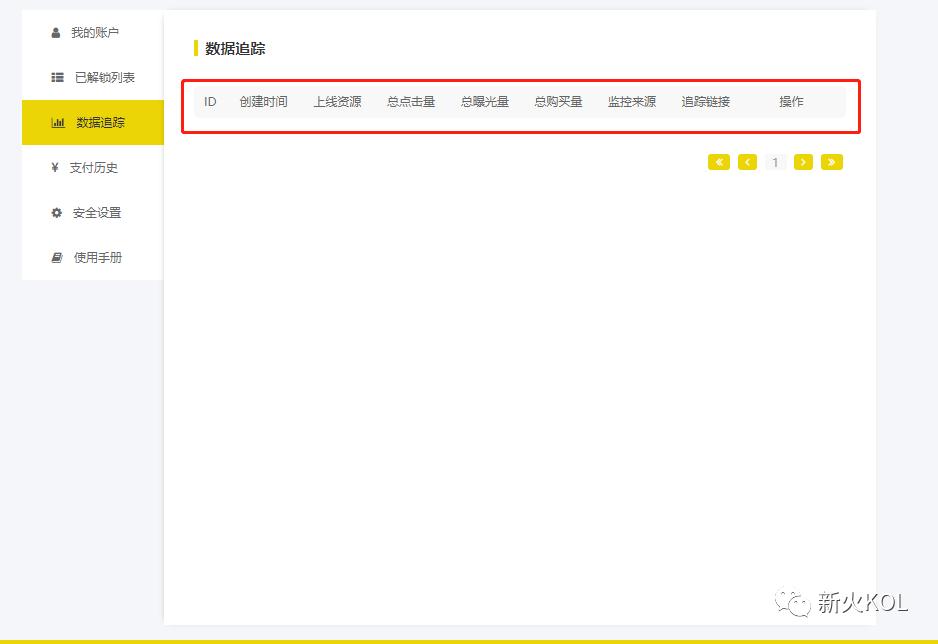Click the gear icon beside 安全设置
The width and height of the screenshot is (938, 644).
click(57, 212)
